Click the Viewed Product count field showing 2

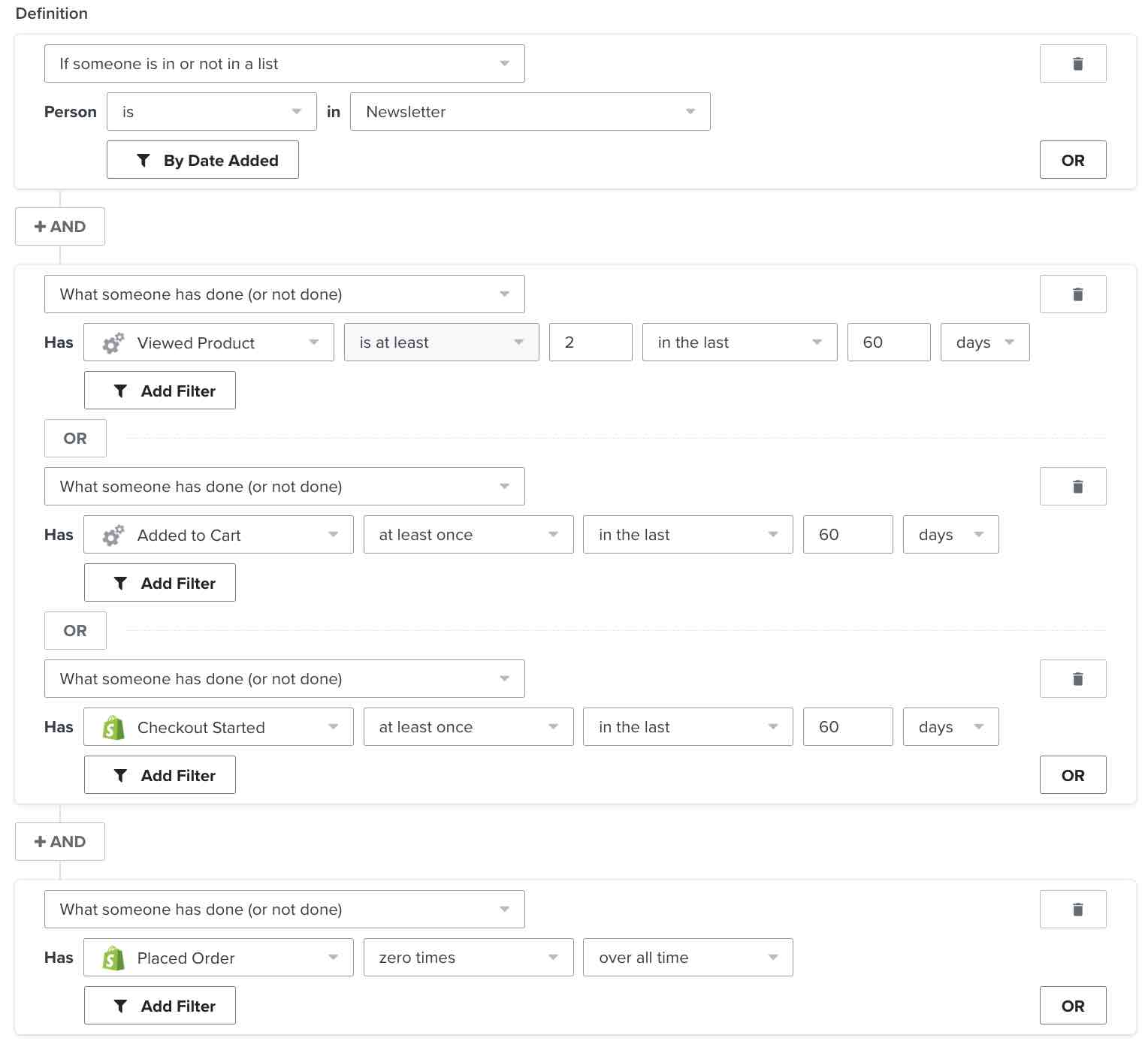pos(591,342)
